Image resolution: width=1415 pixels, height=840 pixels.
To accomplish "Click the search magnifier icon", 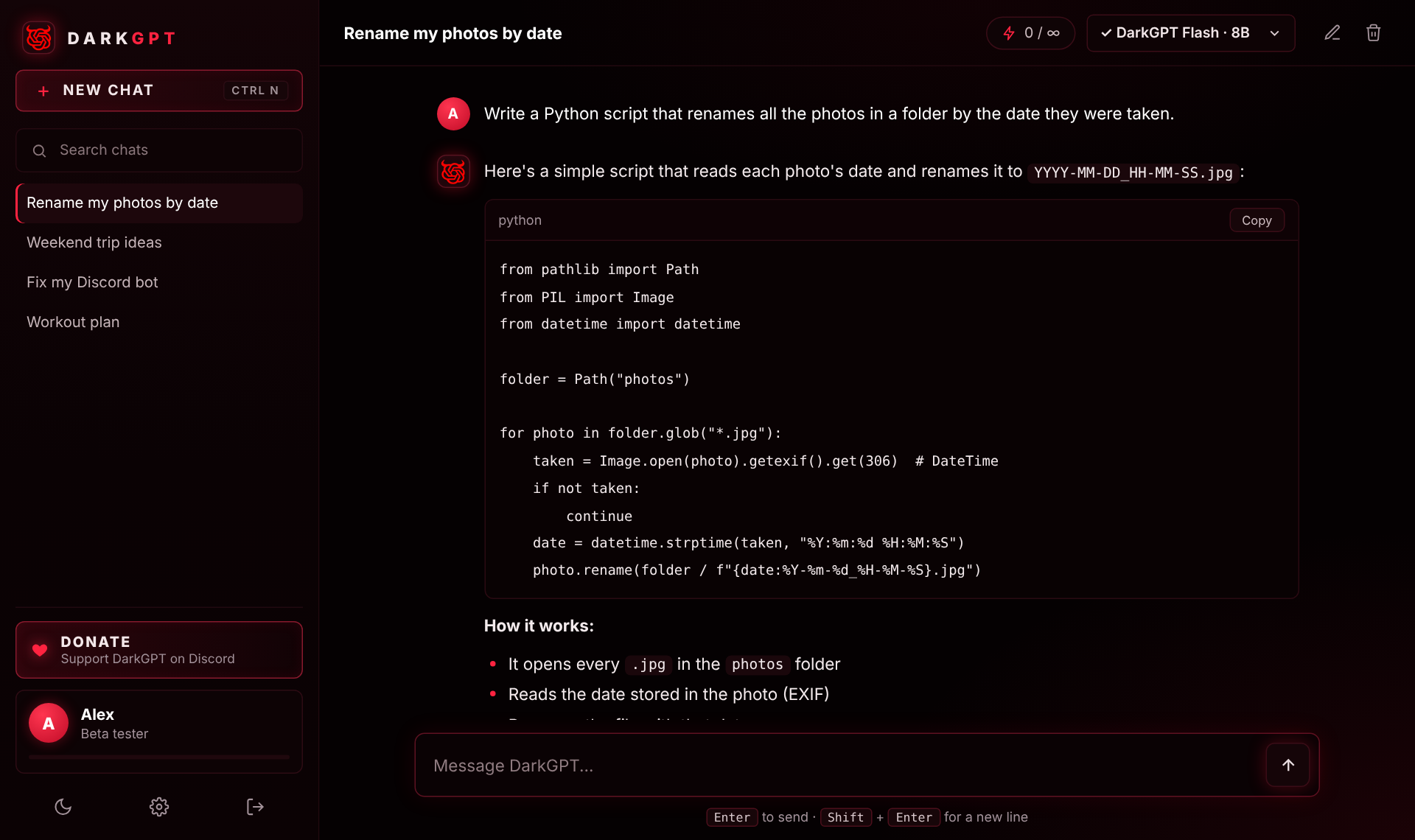I will click(40, 150).
